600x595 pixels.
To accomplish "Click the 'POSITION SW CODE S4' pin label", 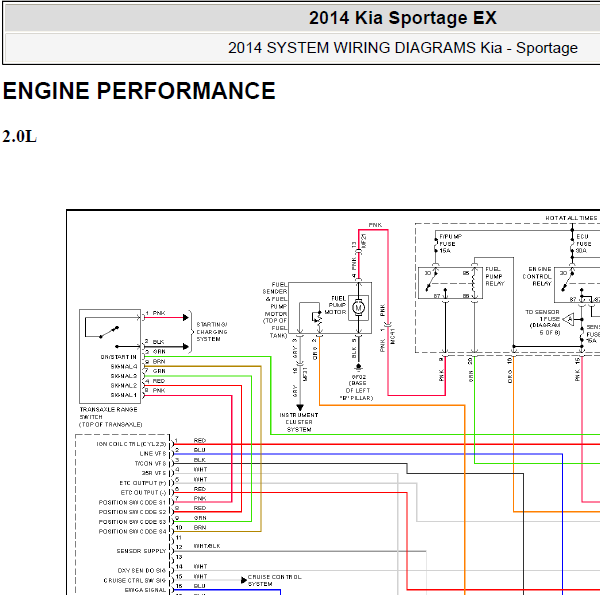I will (x=132, y=531).
